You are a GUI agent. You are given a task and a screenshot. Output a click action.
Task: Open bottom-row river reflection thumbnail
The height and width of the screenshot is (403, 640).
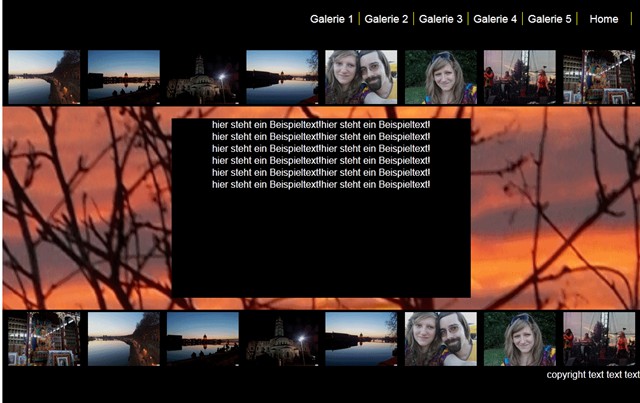[x=361, y=339]
